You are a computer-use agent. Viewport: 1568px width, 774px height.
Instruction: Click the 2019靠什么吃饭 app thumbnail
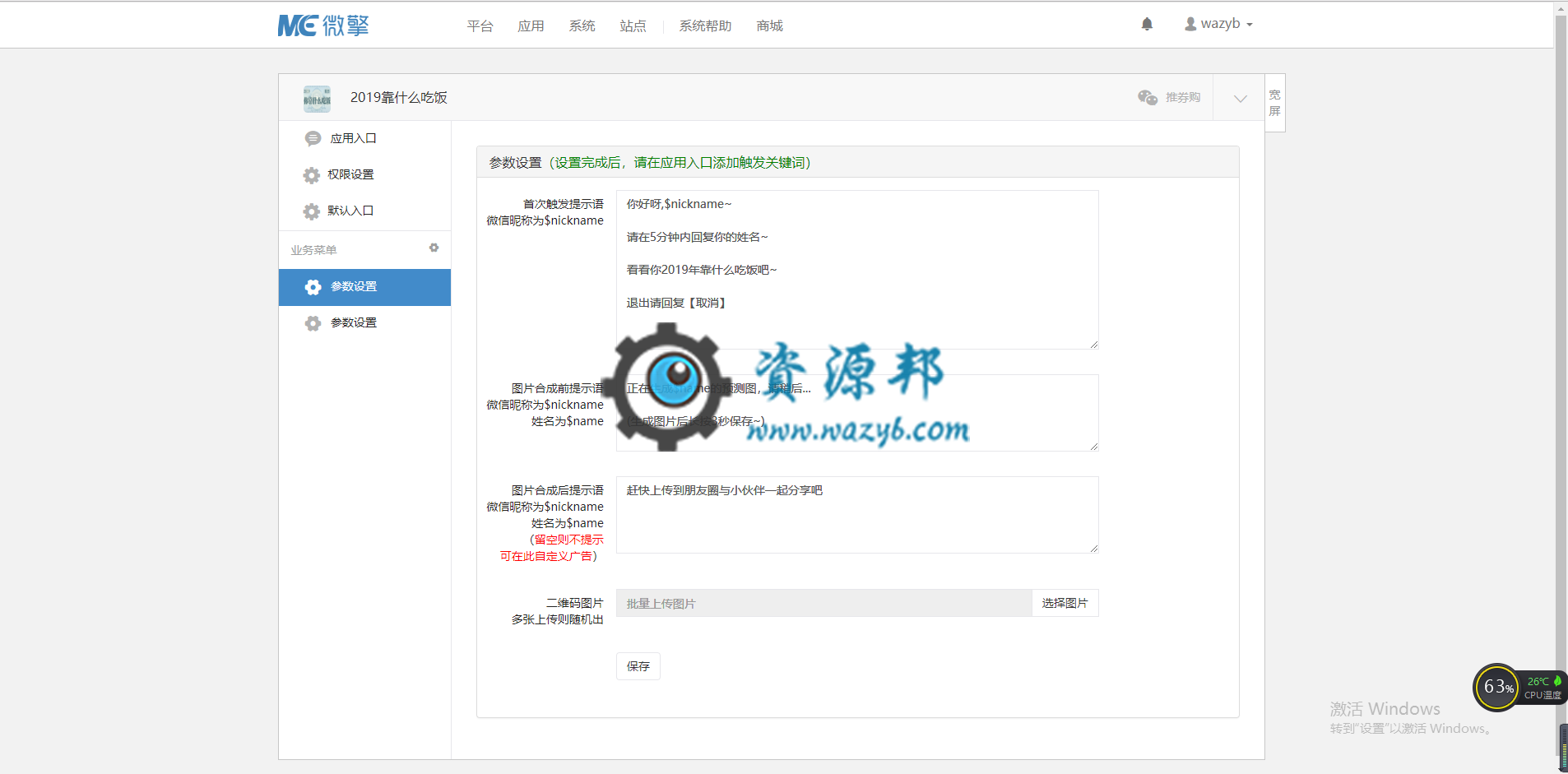(x=317, y=98)
